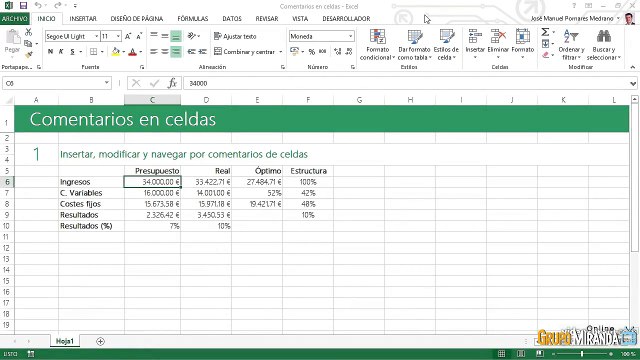
Task: Click Buscar y seleccionar button
Action: pyautogui.click(x=604, y=45)
